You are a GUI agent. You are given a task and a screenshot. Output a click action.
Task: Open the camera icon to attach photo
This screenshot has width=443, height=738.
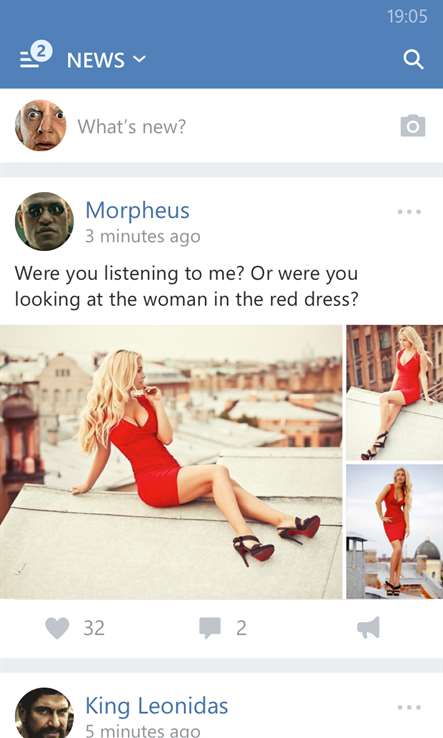click(x=413, y=126)
